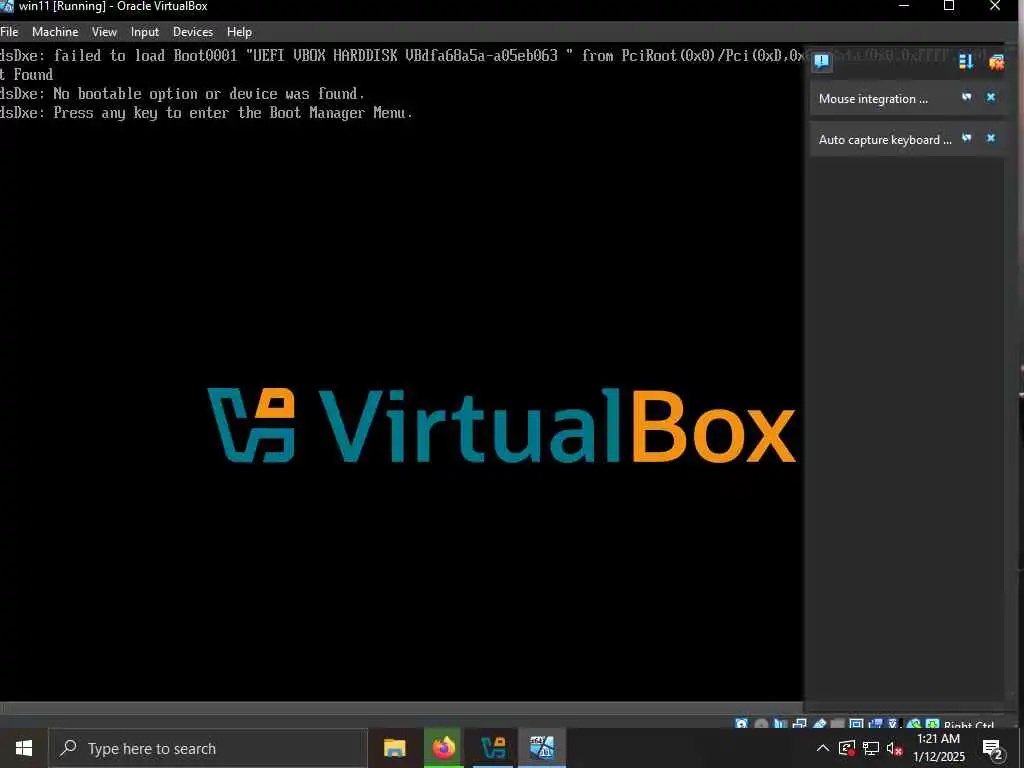
Task: Open the network tray icon
Action: click(871, 748)
